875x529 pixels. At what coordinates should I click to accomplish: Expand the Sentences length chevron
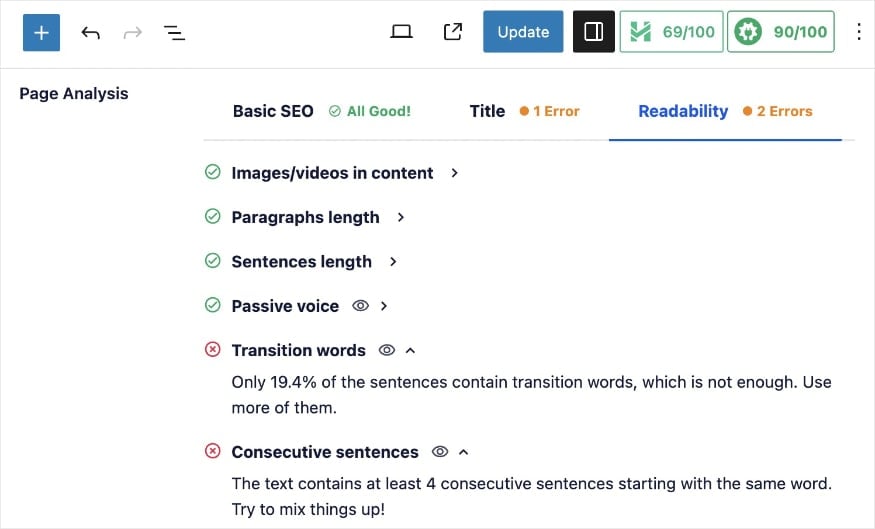coord(393,261)
